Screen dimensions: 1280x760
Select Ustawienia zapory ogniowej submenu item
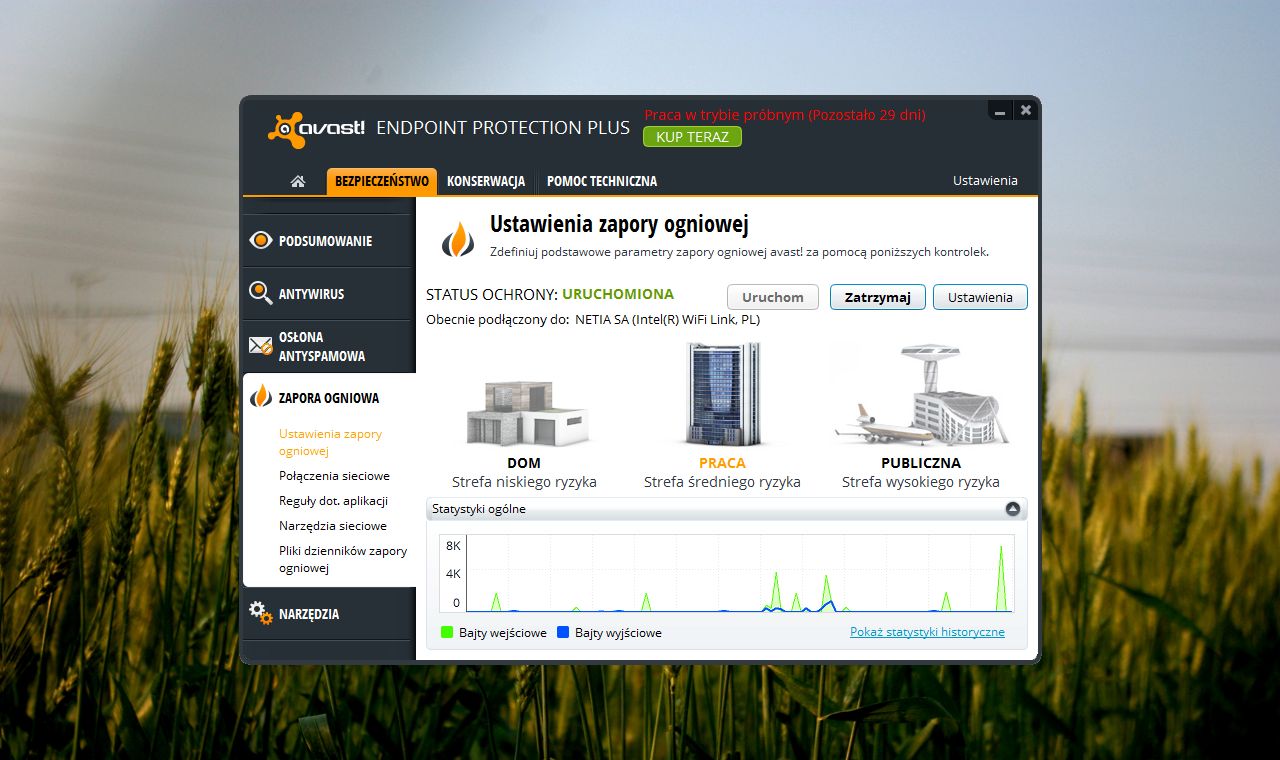coord(331,443)
